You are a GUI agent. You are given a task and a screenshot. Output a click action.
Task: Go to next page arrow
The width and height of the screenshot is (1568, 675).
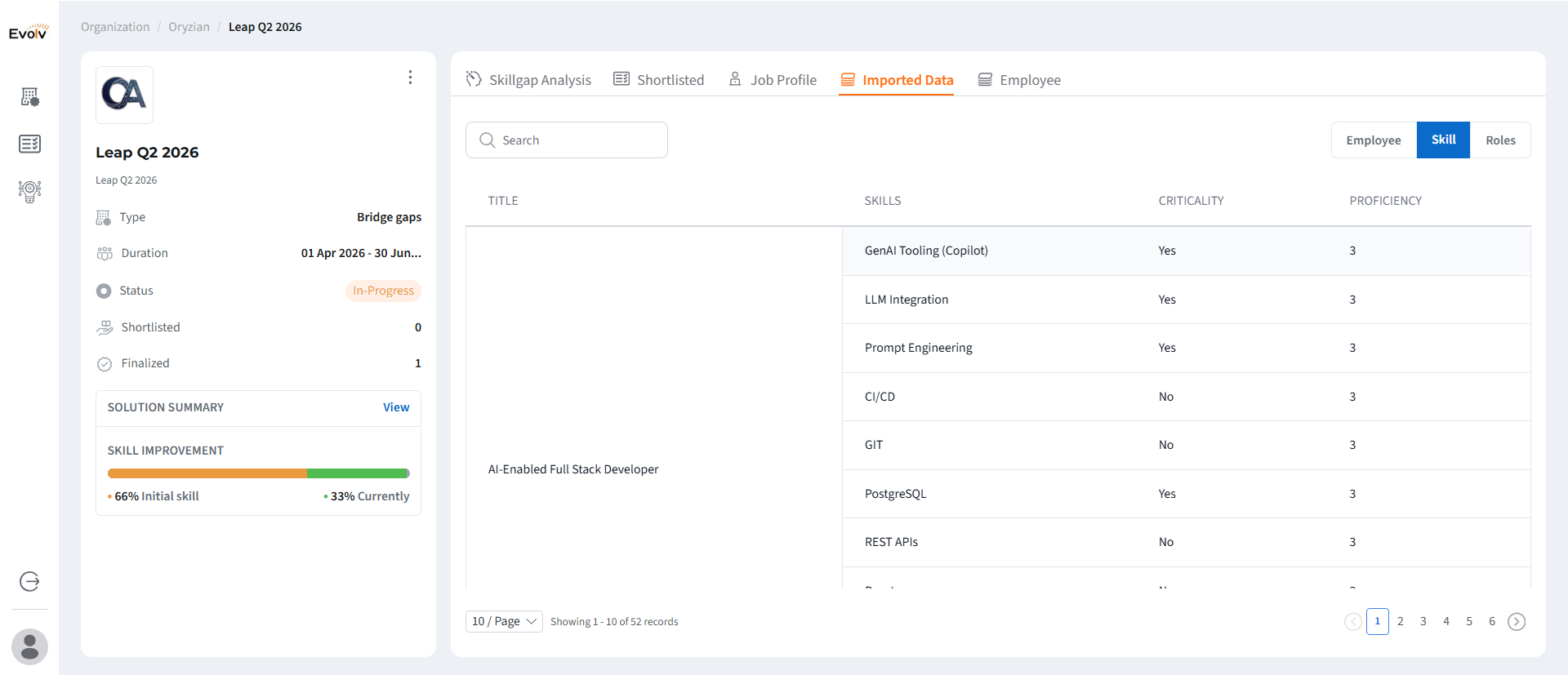(x=1516, y=622)
